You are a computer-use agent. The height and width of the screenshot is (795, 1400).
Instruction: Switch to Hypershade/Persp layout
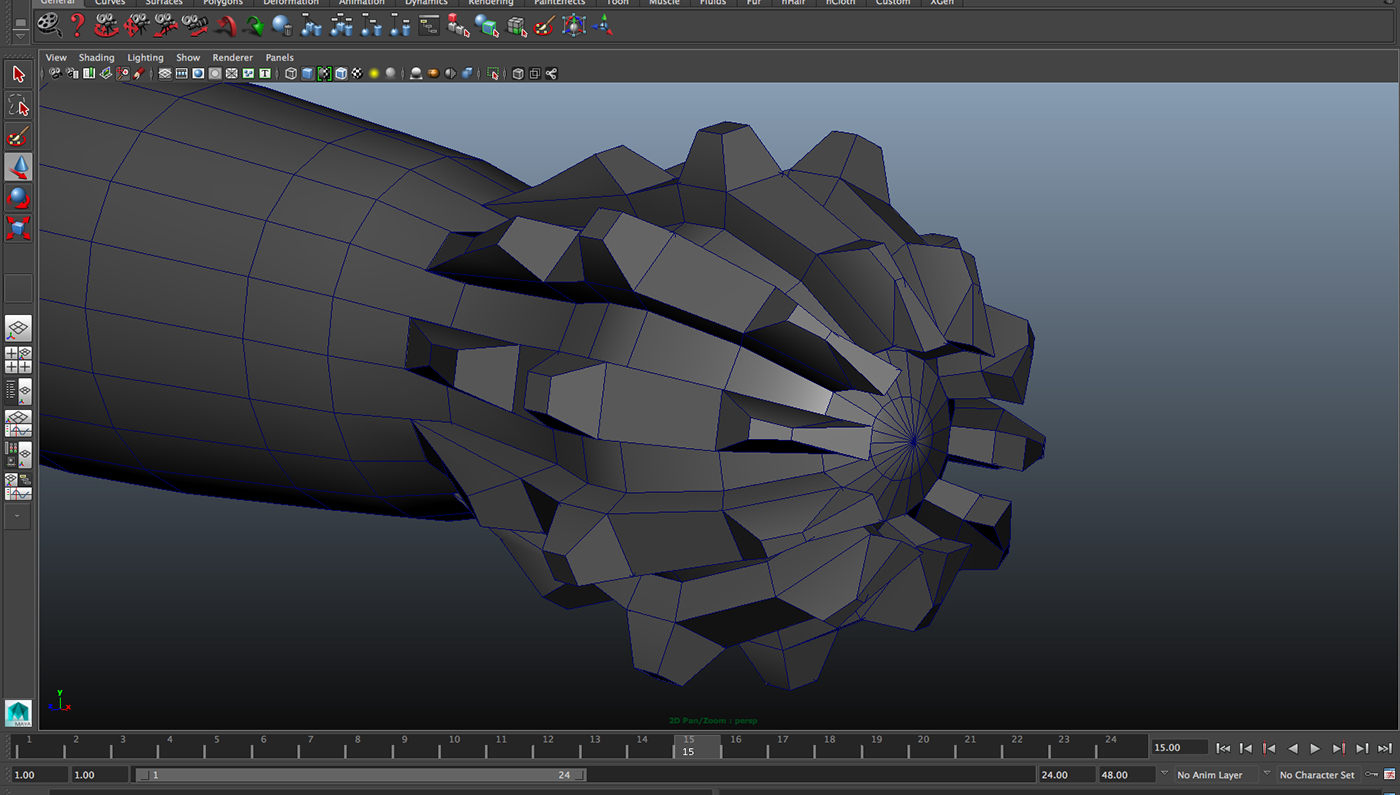(x=18, y=455)
